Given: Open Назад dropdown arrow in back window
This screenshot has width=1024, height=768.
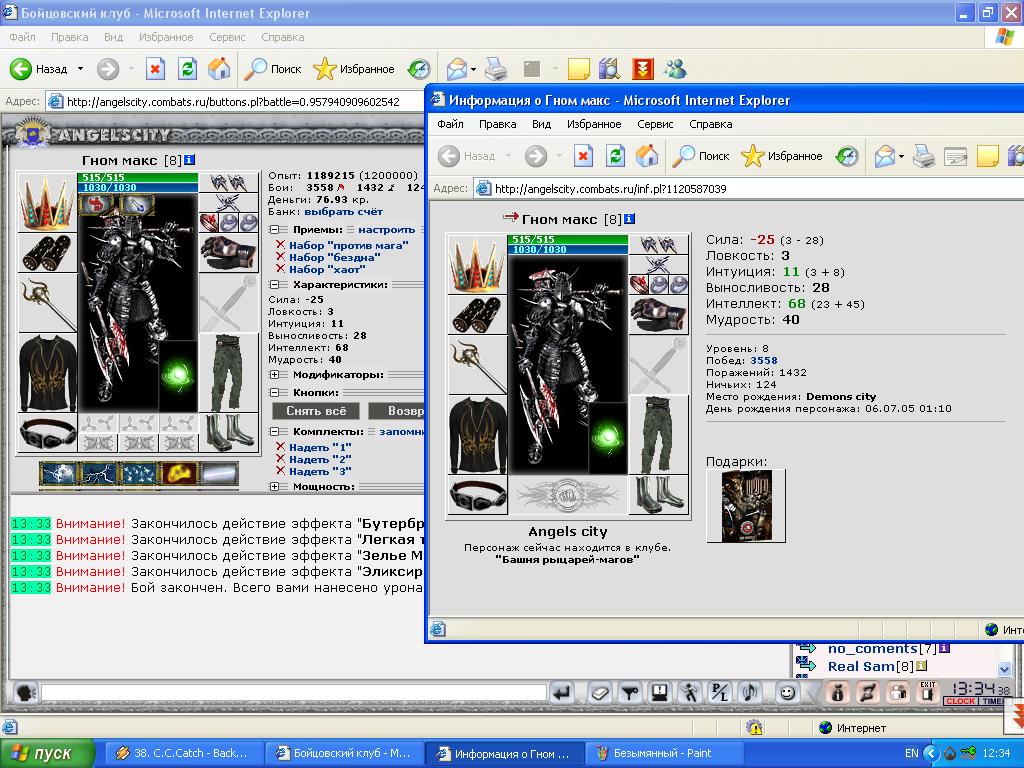Looking at the screenshot, I should [x=80, y=69].
